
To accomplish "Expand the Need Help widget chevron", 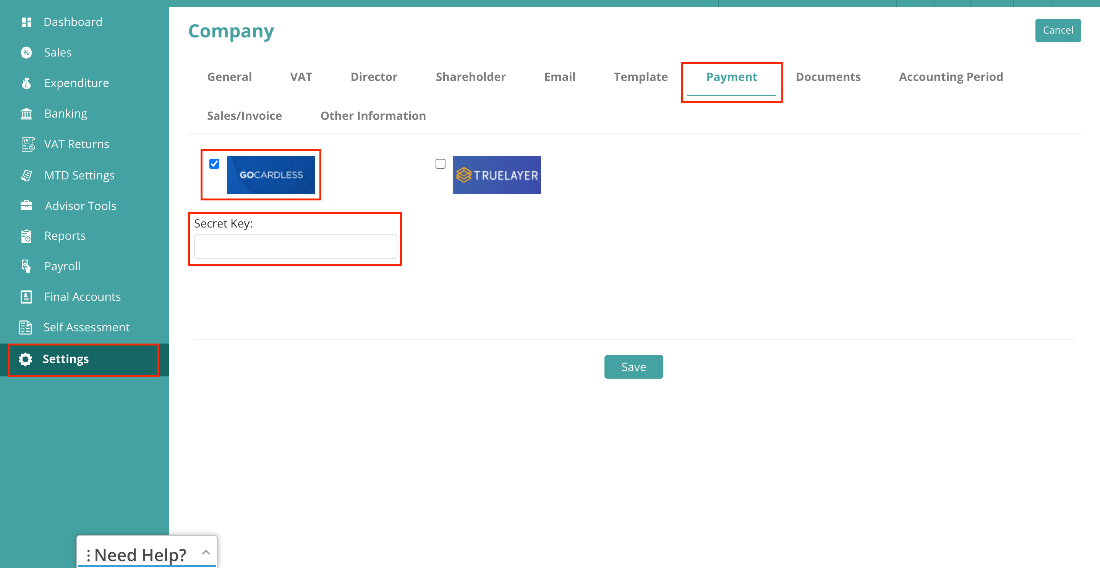I will click(x=206, y=553).
